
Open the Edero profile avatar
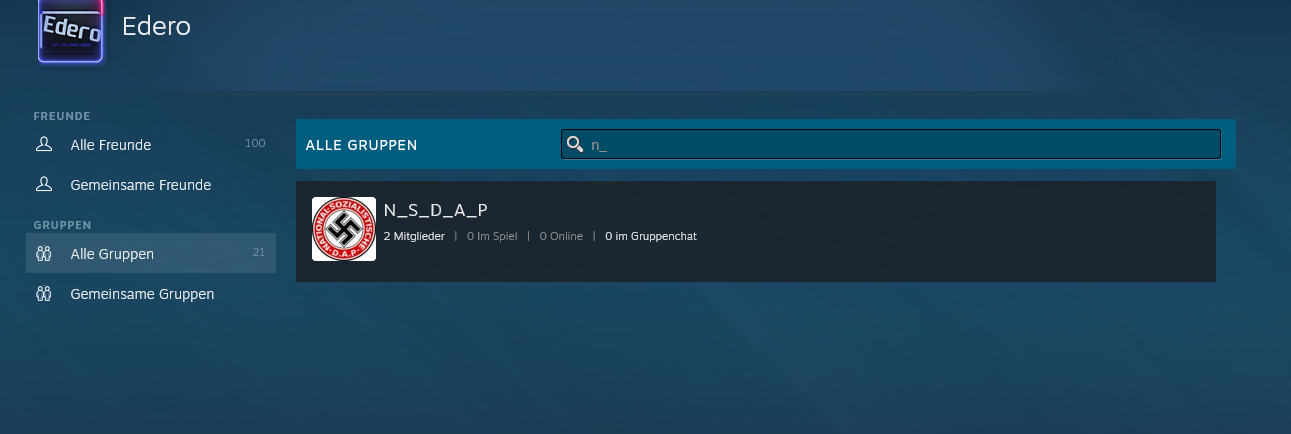click(x=71, y=31)
